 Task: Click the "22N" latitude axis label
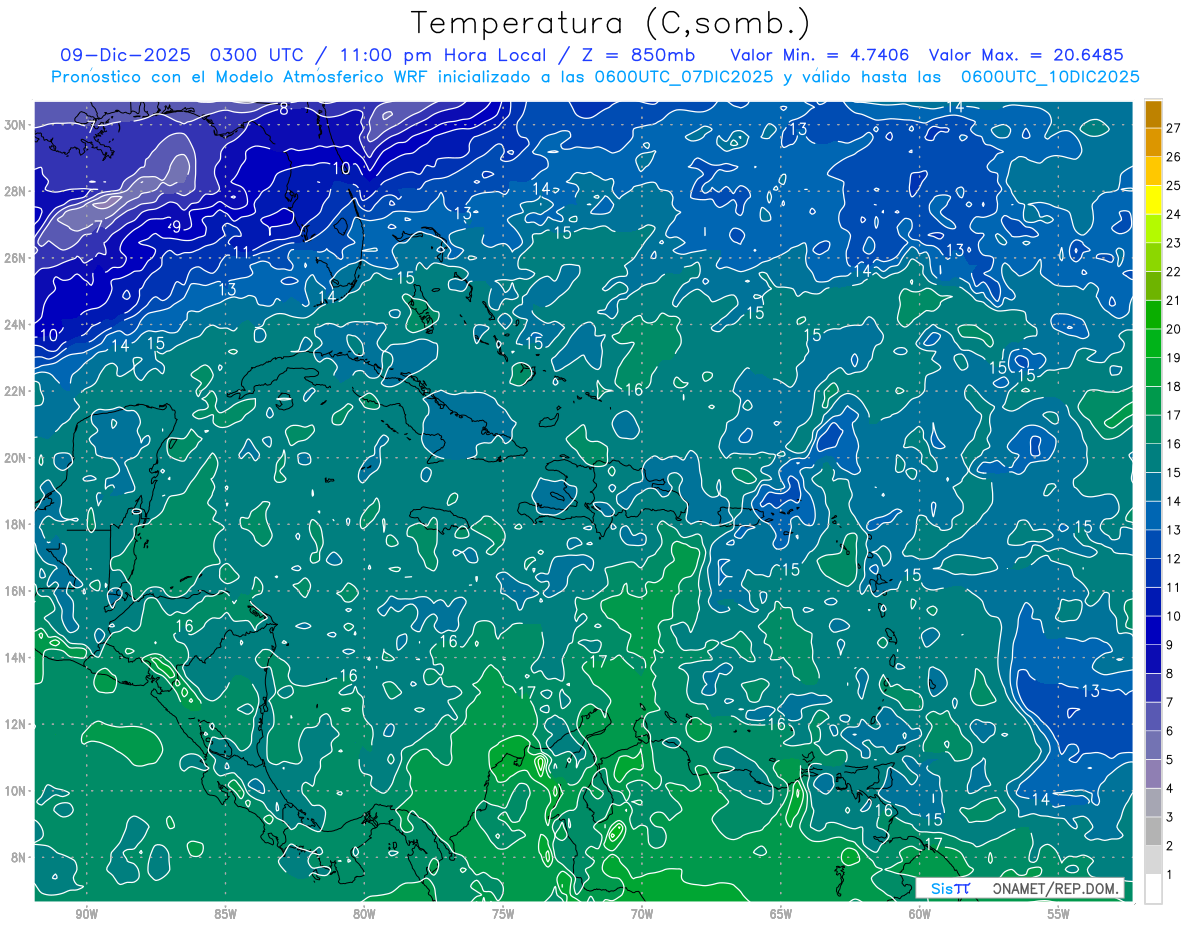pos(17,391)
